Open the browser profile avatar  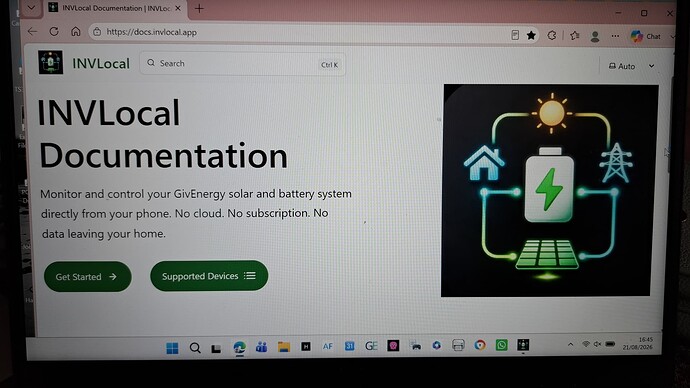pos(595,37)
